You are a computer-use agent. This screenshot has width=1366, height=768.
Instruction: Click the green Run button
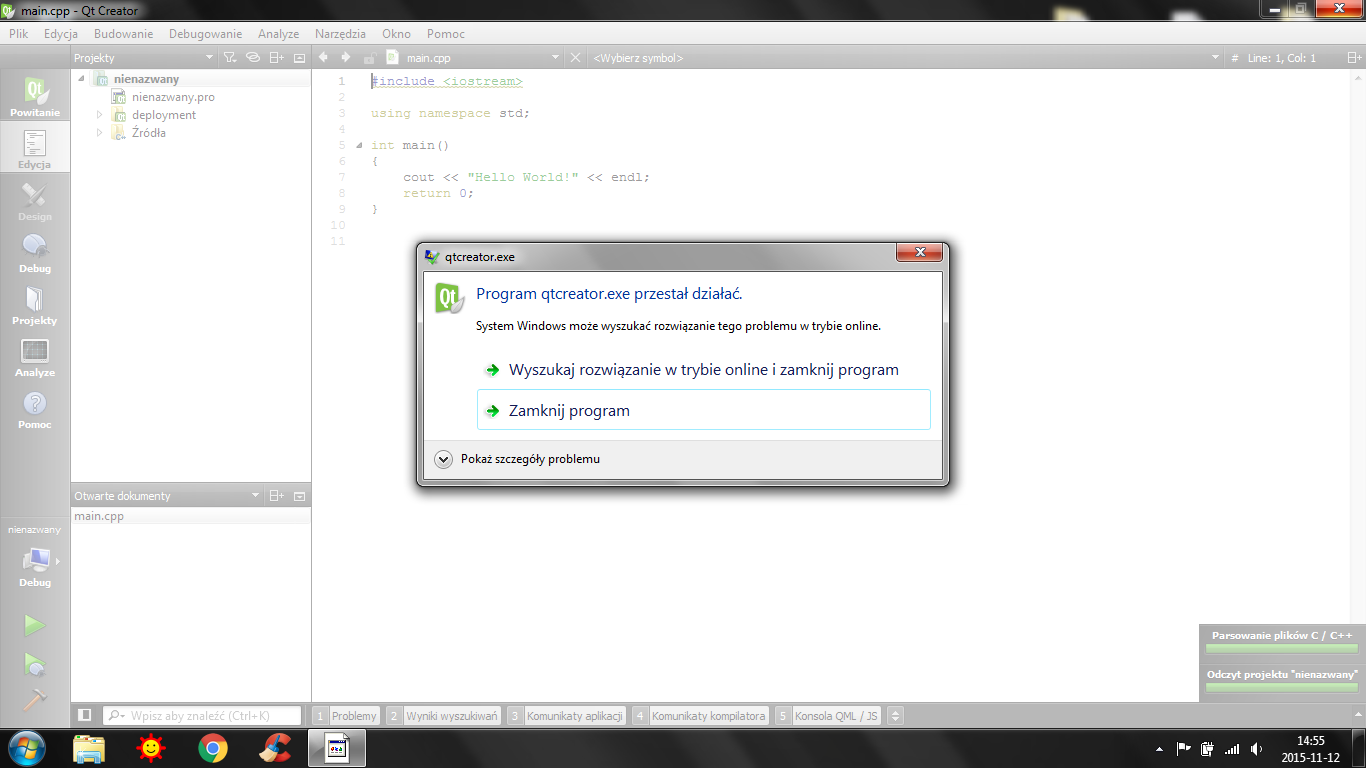pos(35,625)
